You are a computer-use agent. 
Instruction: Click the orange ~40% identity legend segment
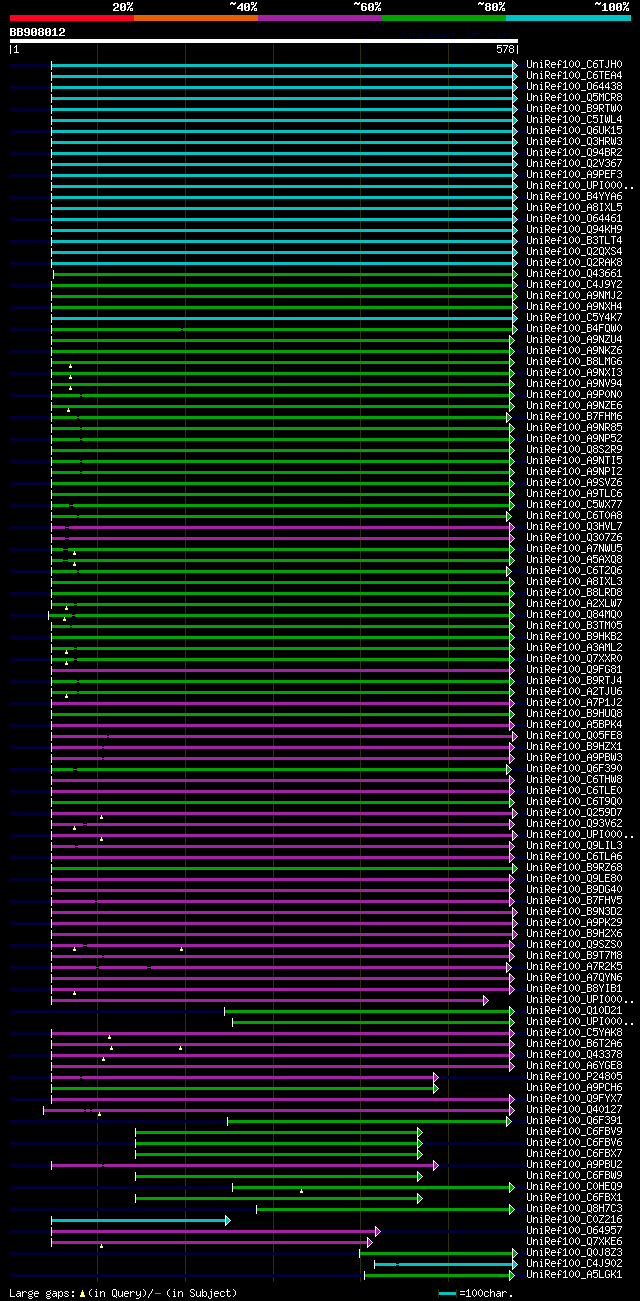pos(195,17)
